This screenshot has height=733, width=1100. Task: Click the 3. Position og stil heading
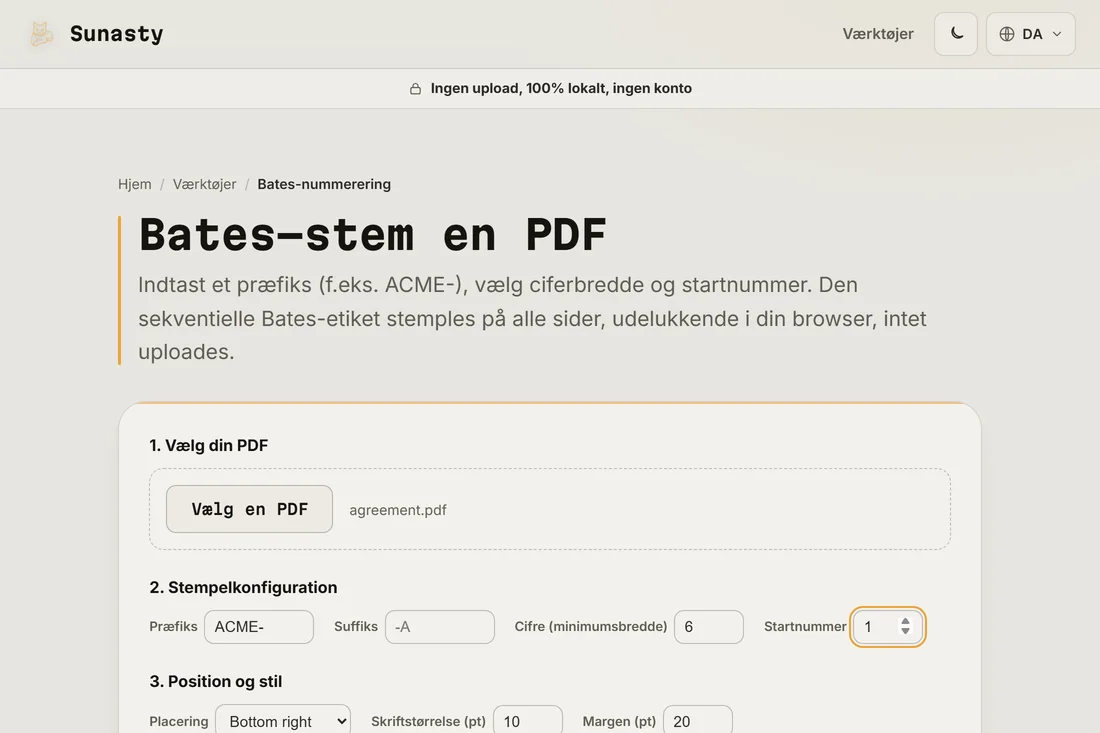click(x=215, y=681)
